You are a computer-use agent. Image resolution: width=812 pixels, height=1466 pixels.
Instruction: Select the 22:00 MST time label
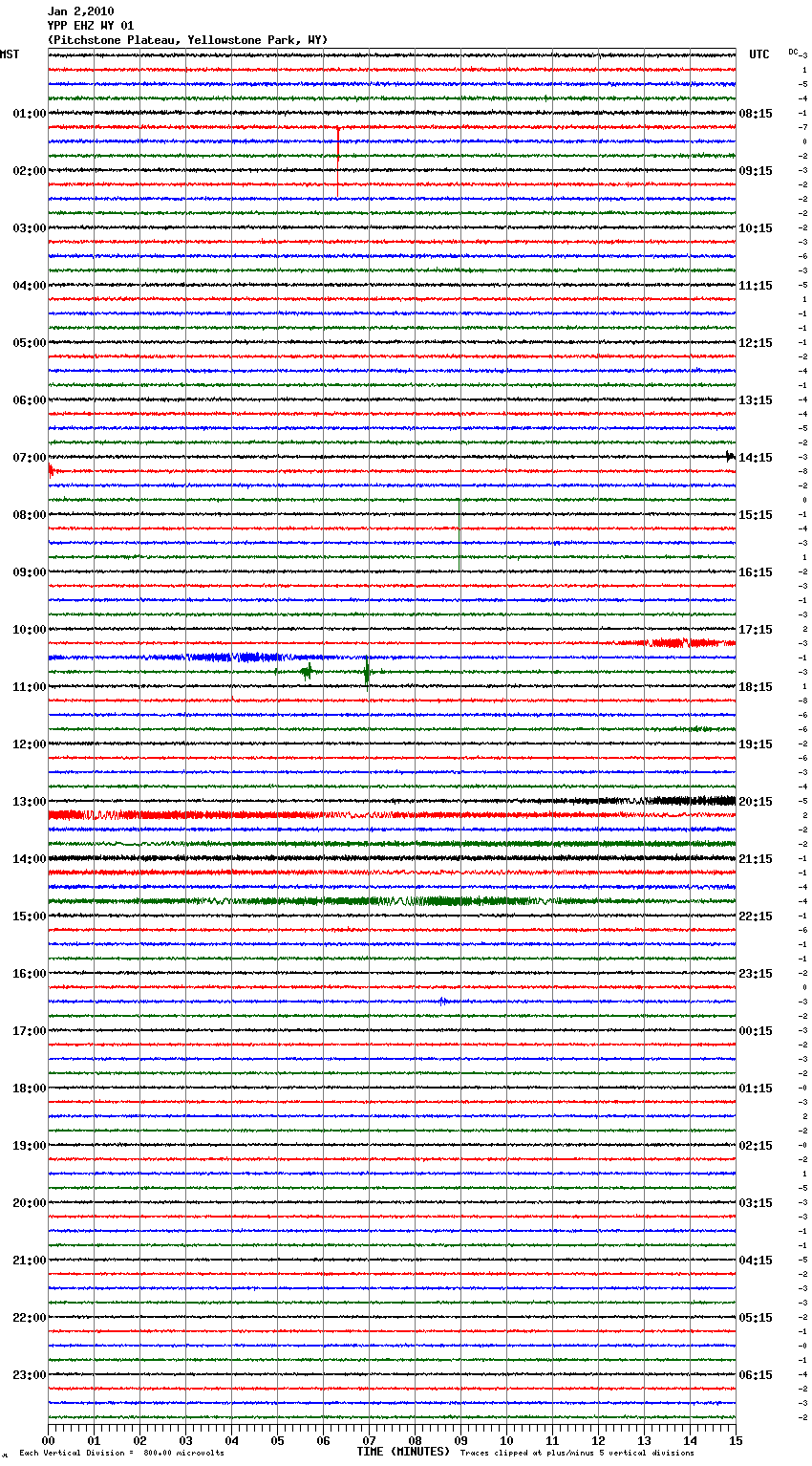point(30,1318)
